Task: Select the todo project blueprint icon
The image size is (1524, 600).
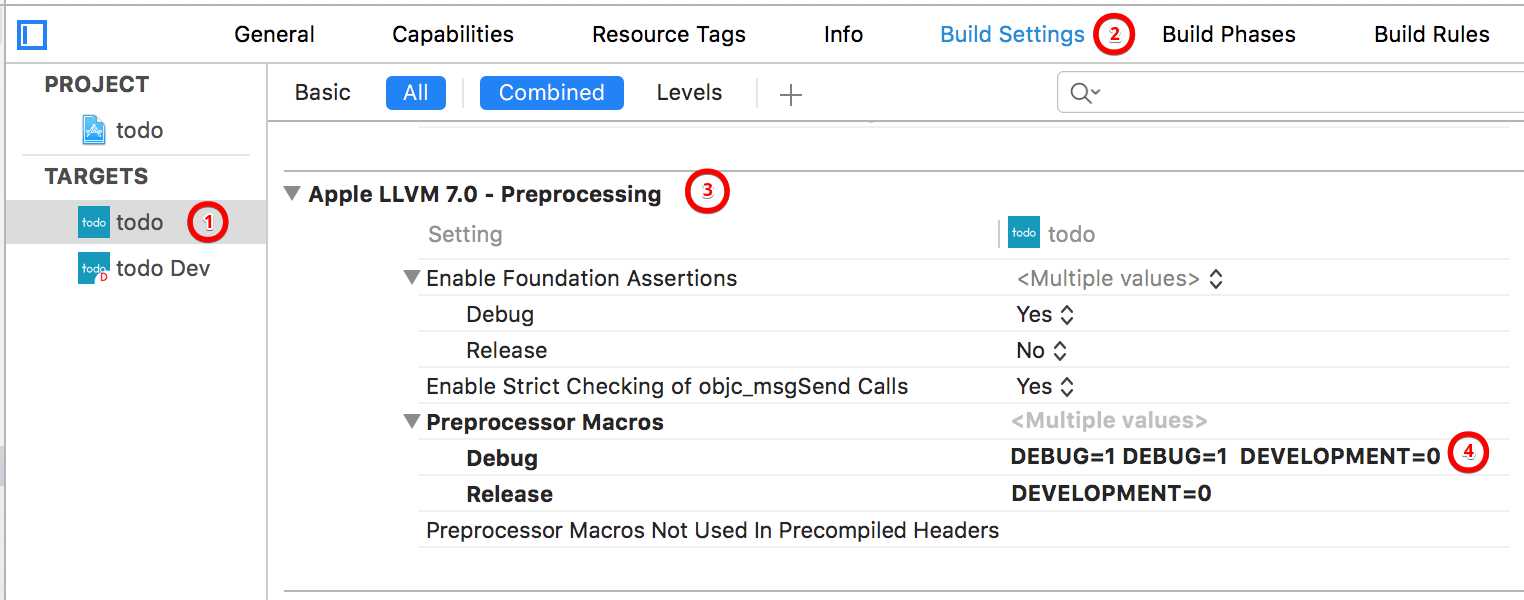Action: click(x=94, y=130)
